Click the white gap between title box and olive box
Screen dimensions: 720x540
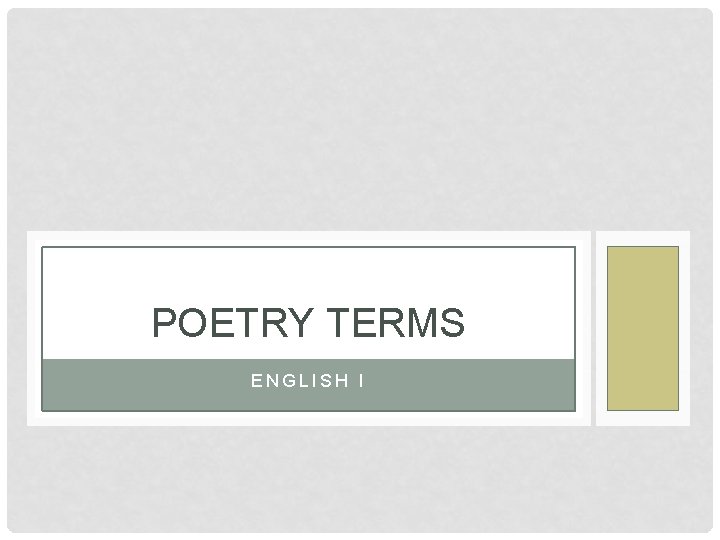[586, 328]
